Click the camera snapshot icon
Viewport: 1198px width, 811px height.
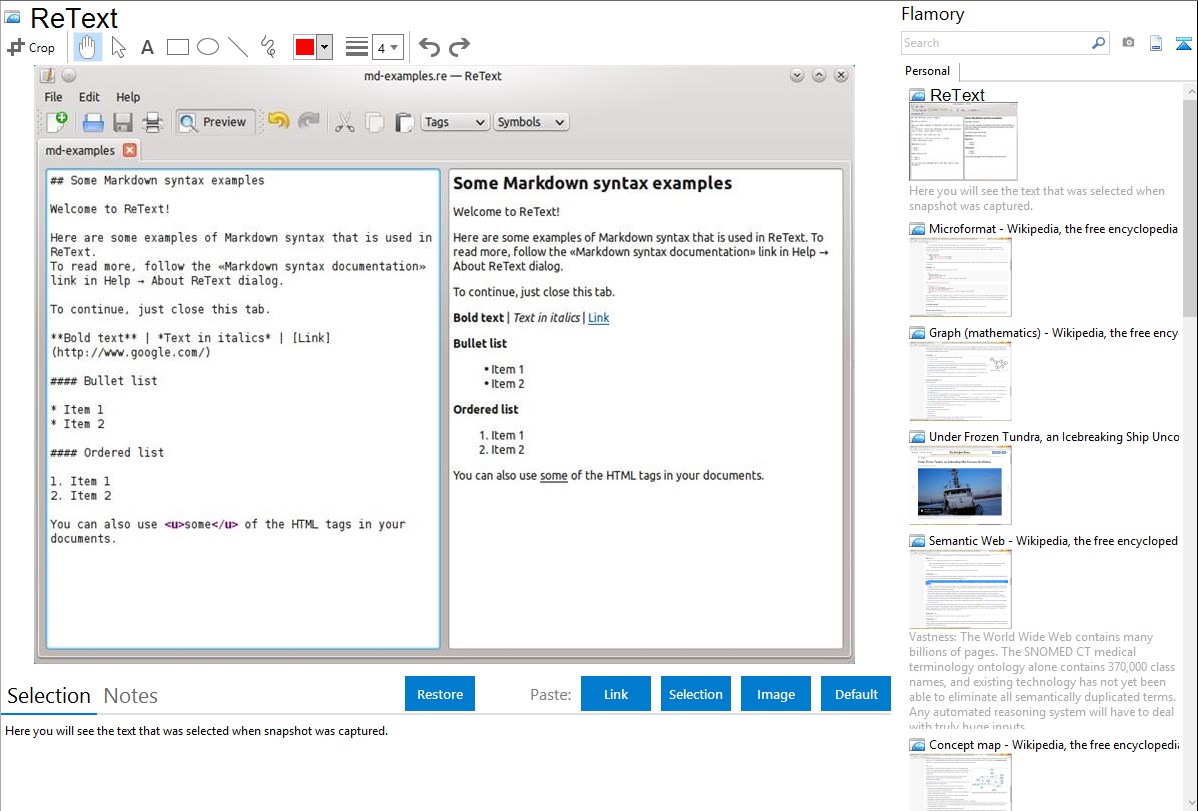point(1128,43)
